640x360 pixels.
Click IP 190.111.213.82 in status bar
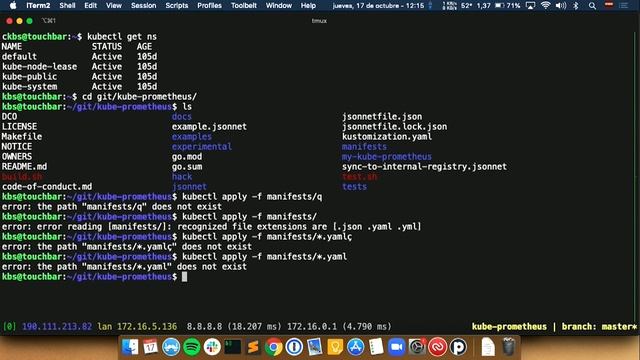pyautogui.click(x=57, y=327)
